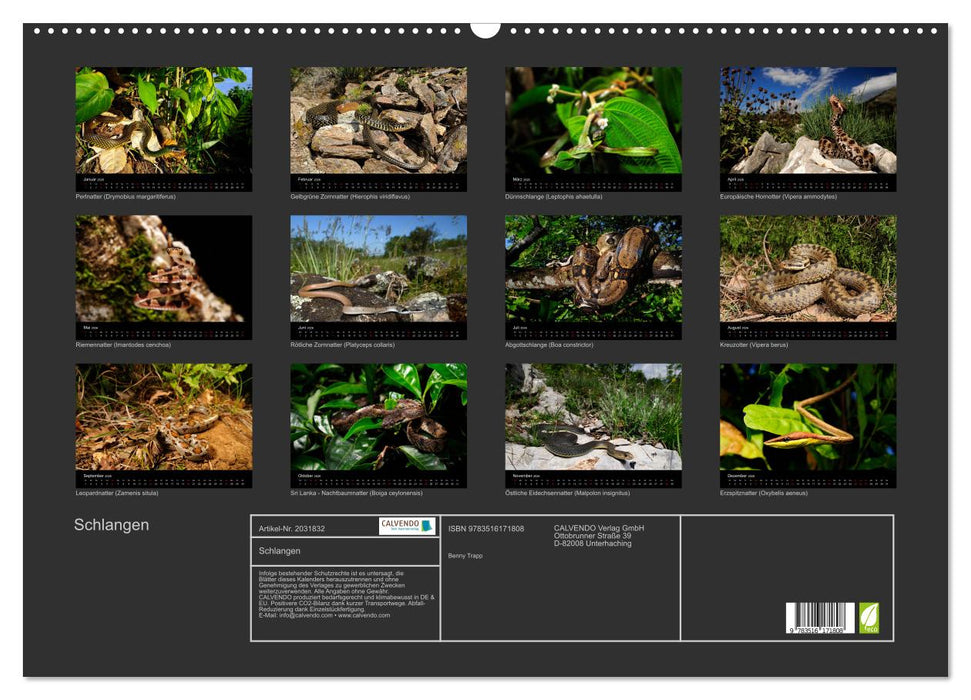The width and height of the screenshot is (971, 700).
Task: Open the Erzspitznatter December image
Action: tap(807, 418)
